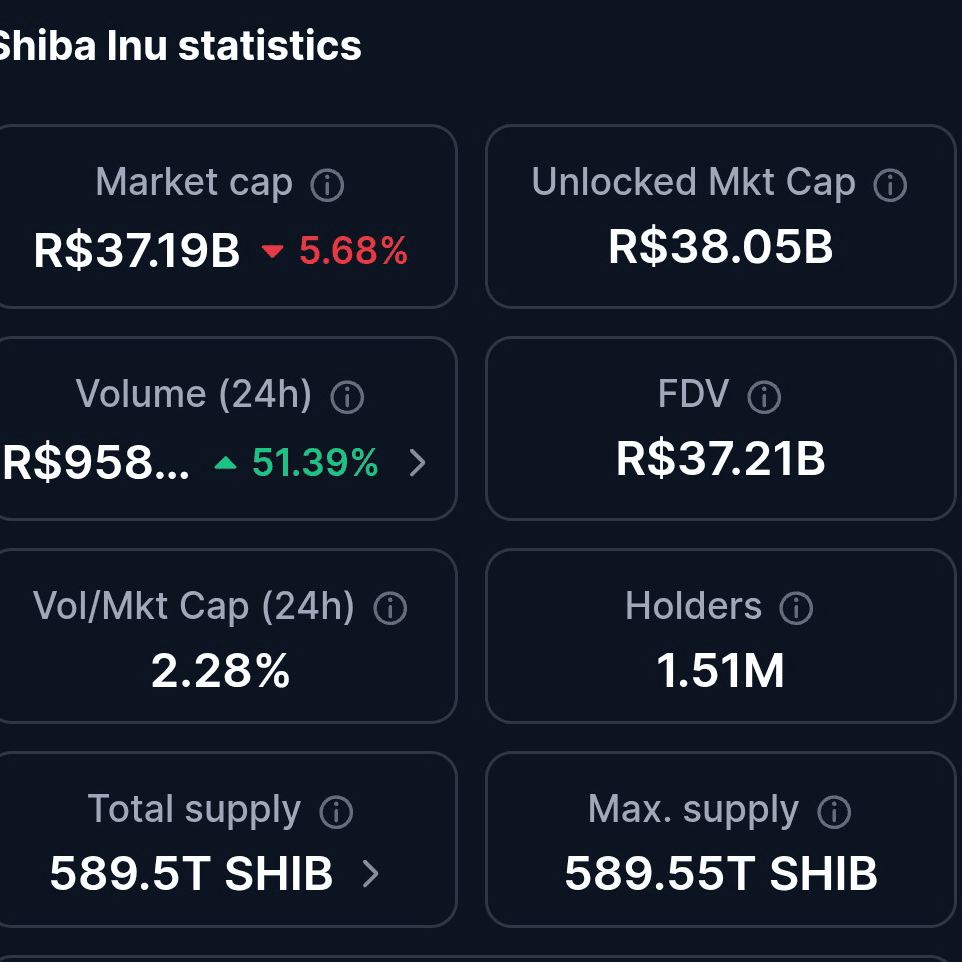The width and height of the screenshot is (962, 962).
Task: Show Holders info icon tooltip
Action: pos(796,608)
